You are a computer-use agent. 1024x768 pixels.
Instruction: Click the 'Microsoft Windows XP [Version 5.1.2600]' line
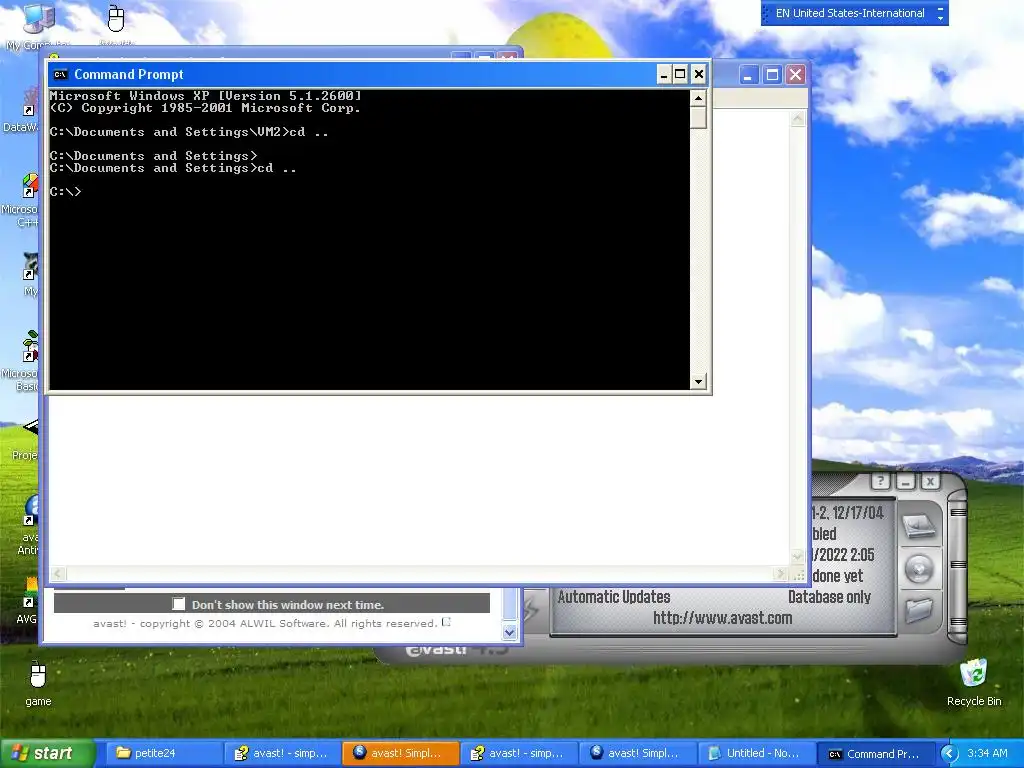[x=205, y=96]
